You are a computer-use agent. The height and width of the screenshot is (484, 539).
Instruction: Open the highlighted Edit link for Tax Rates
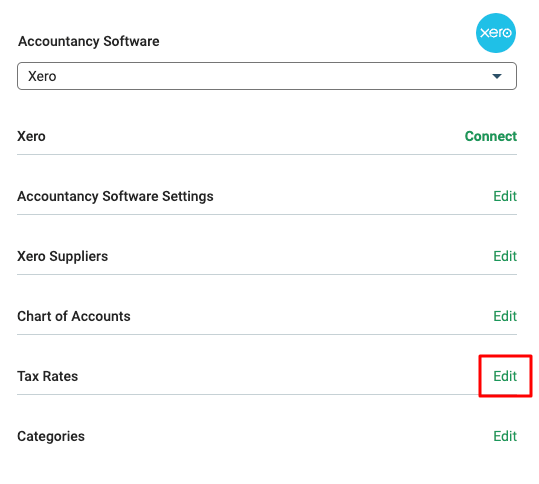coord(505,376)
